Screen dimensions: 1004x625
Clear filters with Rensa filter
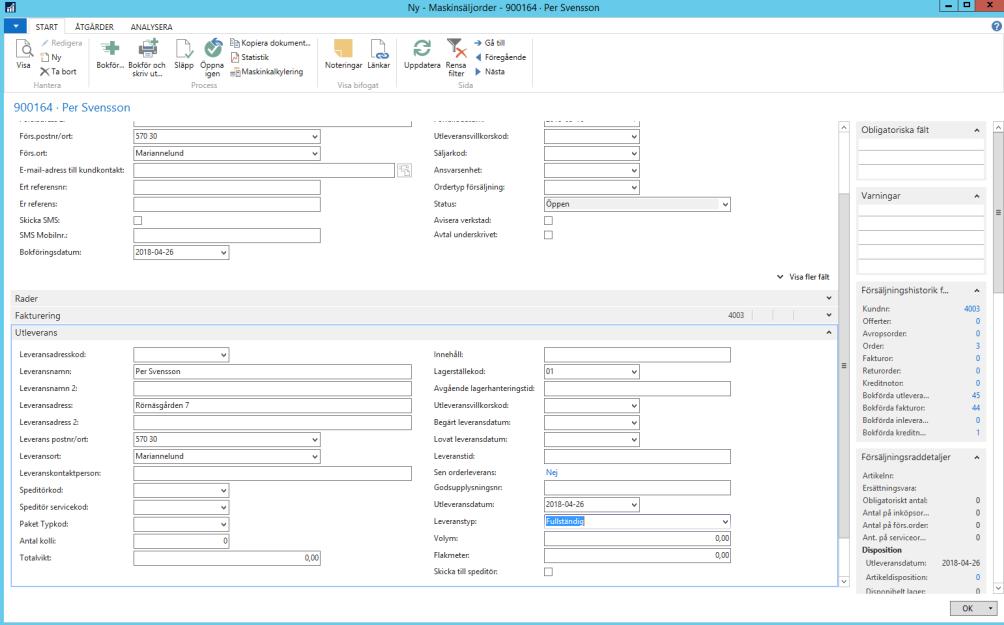[x=456, y=58]
